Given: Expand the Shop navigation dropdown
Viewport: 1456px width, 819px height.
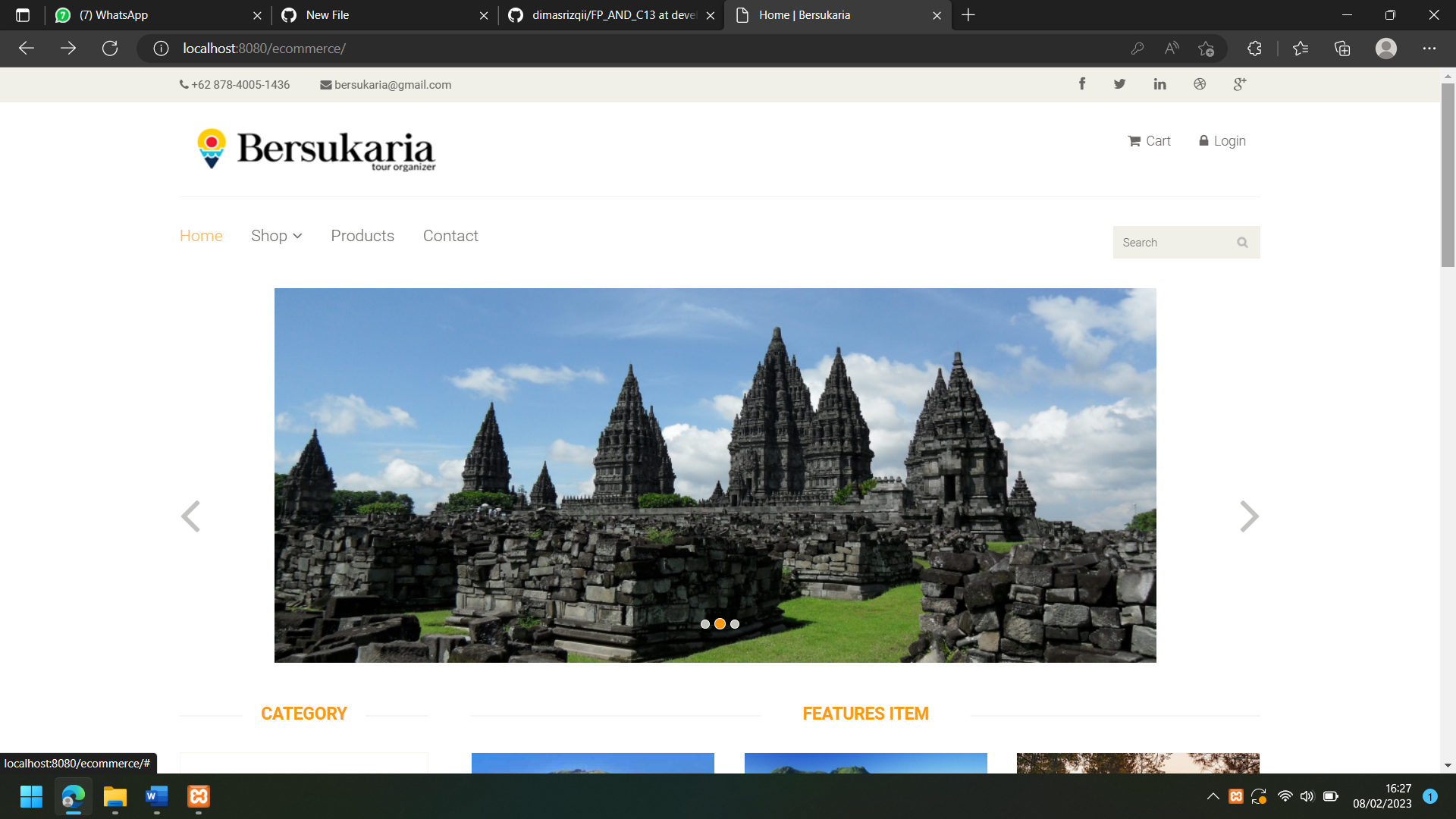Looking at the screenshot, I should pyautogui.click(x=276, y=236).
